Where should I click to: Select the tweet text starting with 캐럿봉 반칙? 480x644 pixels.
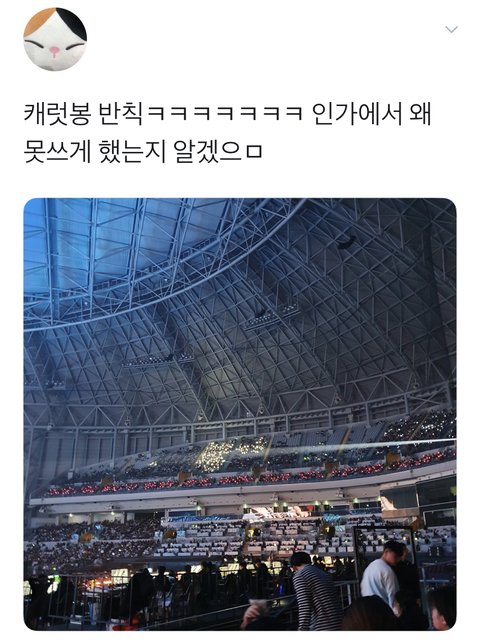point(227,132)
